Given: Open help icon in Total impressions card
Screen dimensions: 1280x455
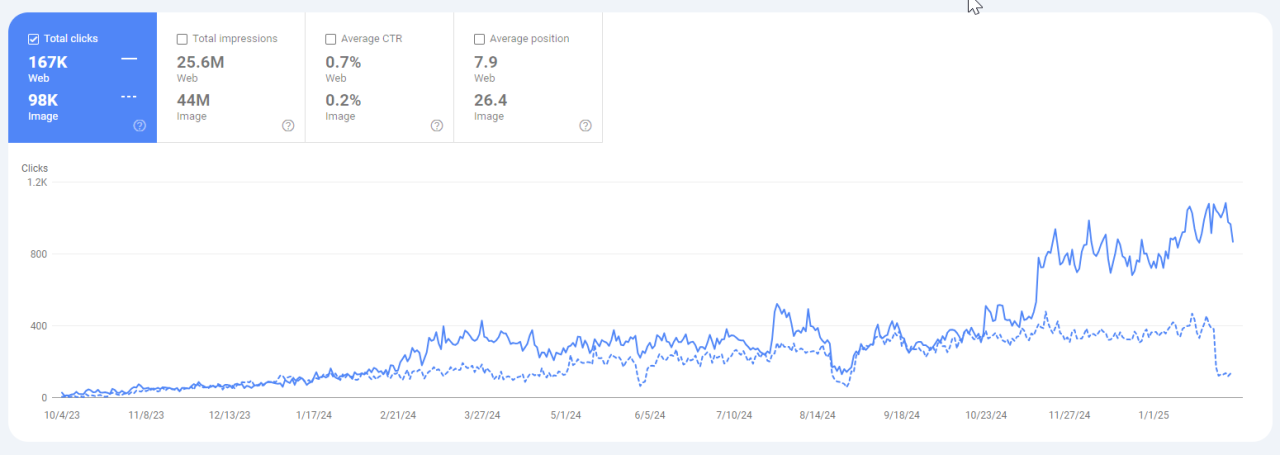Looking at the screenshot, I should [x=288, y=126].
